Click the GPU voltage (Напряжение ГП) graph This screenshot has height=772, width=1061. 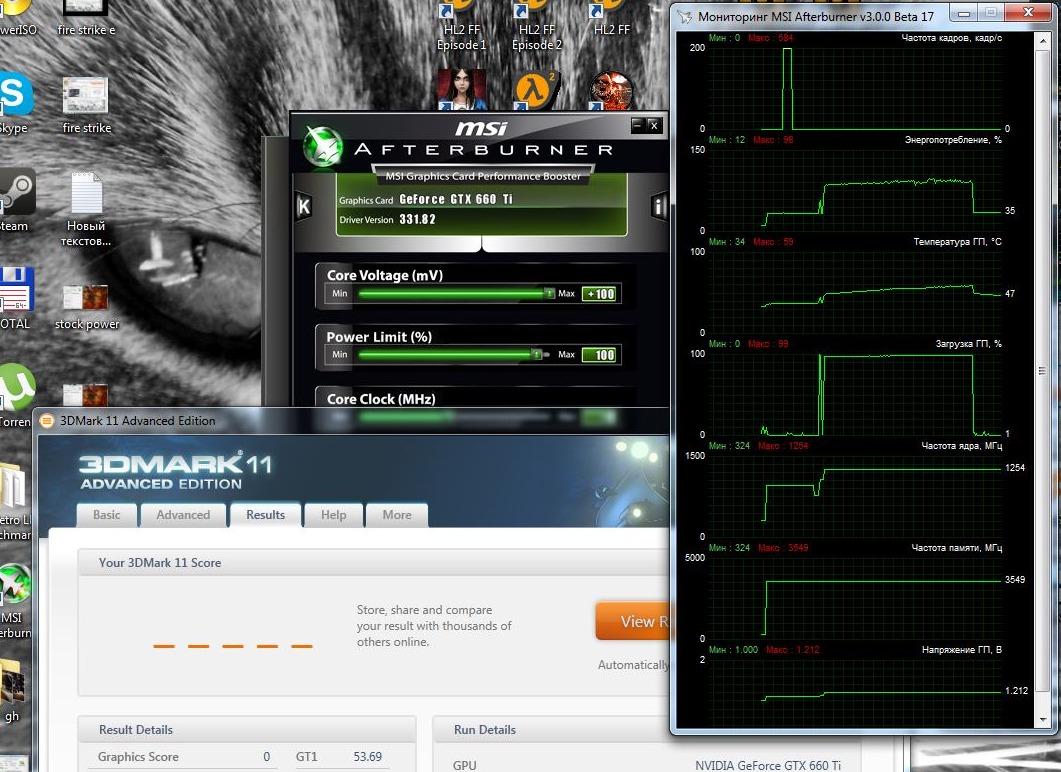point(854,692)
